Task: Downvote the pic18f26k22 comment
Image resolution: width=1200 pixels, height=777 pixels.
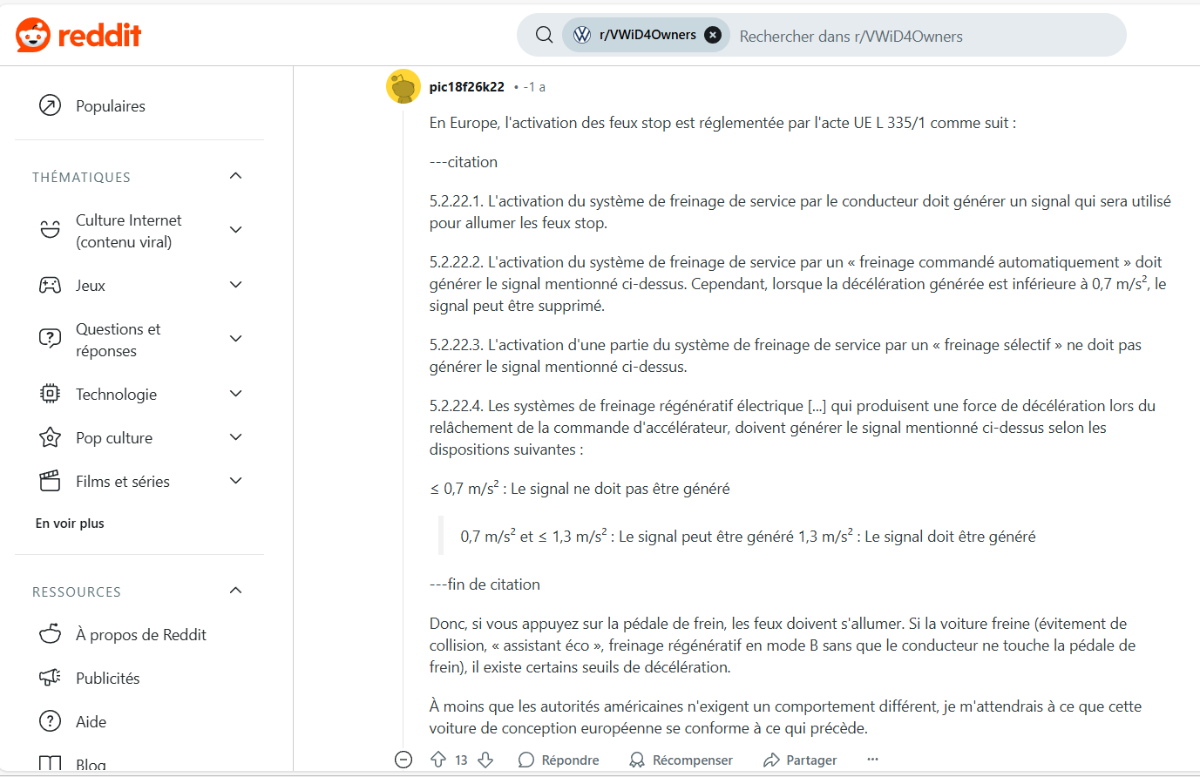Action: [486, 760]
